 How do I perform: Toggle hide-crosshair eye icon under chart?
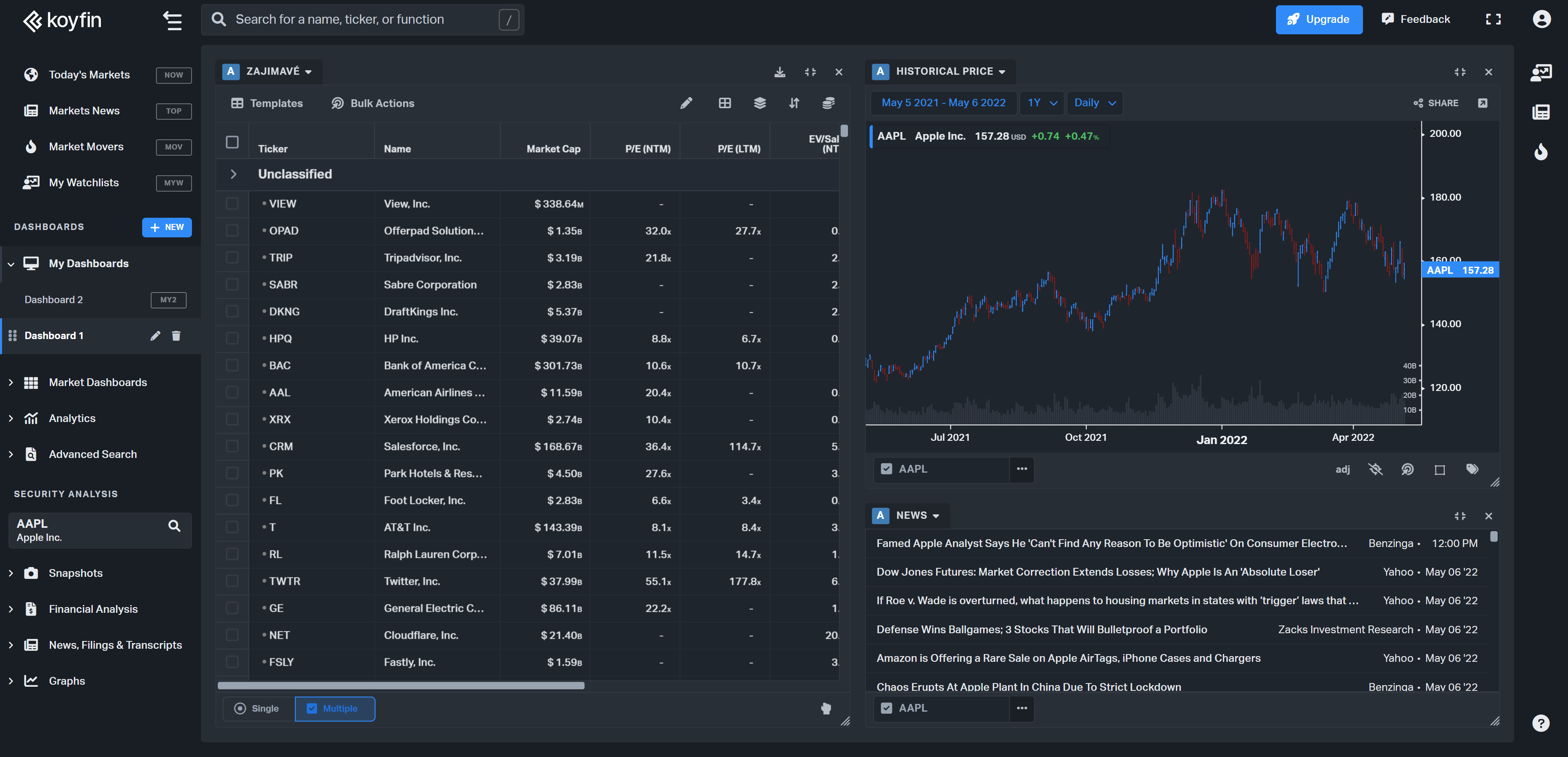[x=1375, y=469]
